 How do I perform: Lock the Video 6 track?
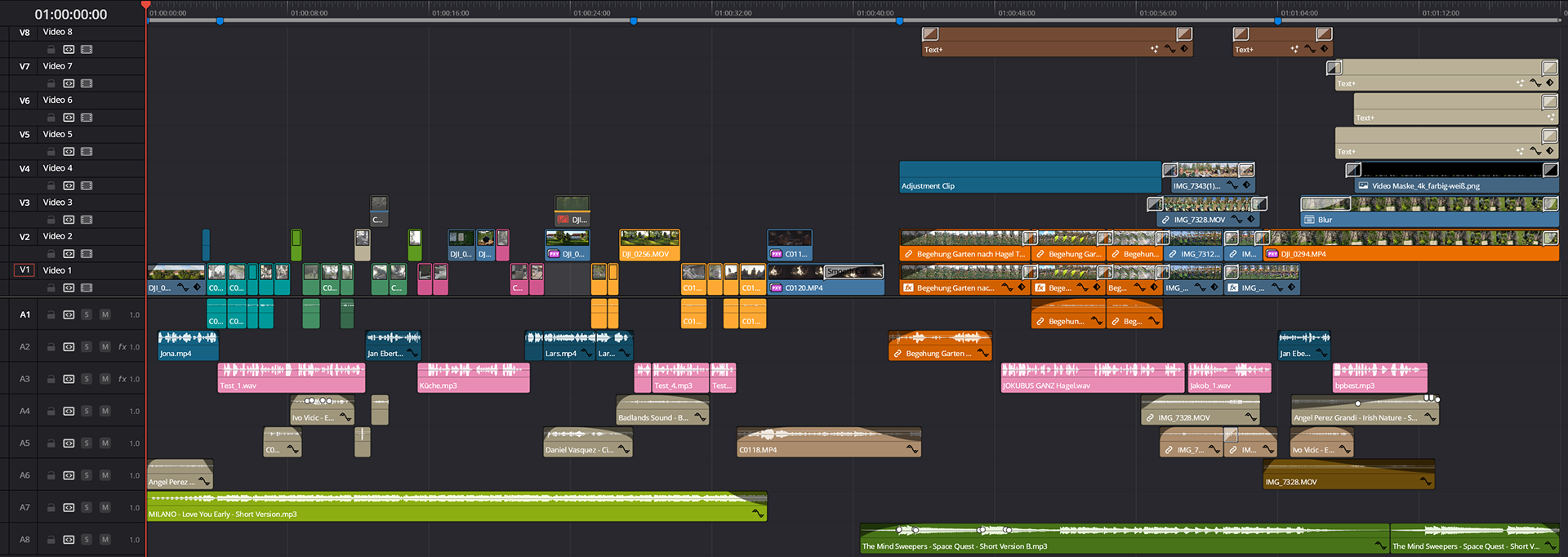tap(51, 118)
